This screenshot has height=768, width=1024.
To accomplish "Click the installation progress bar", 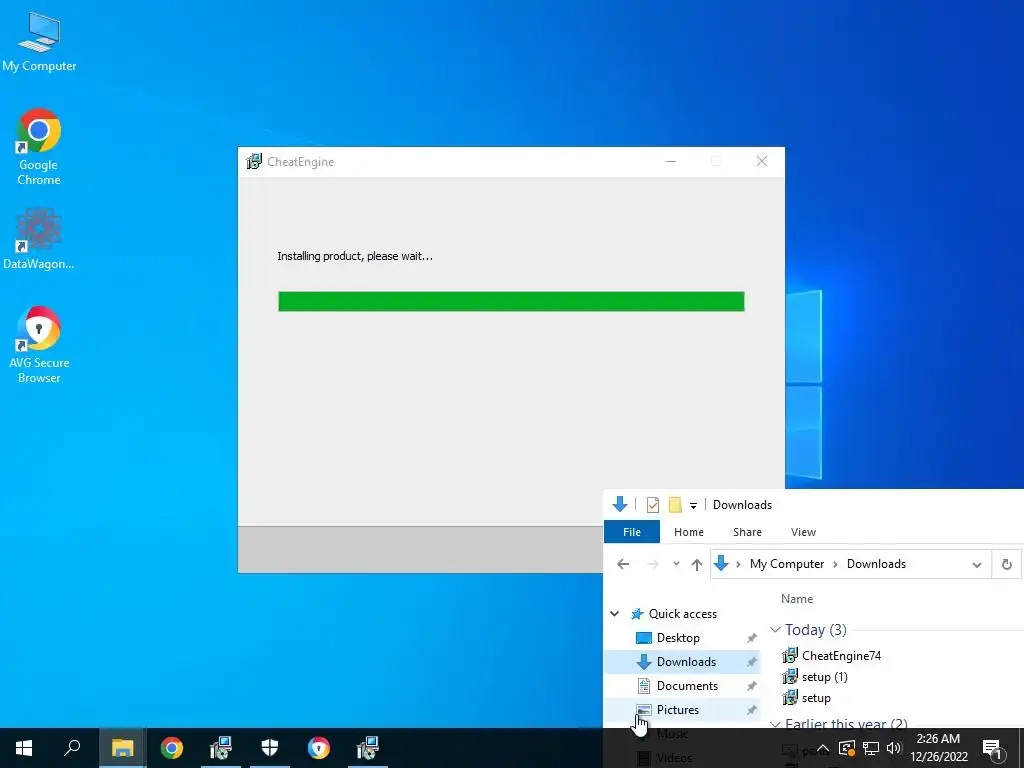I will (511, 301).
